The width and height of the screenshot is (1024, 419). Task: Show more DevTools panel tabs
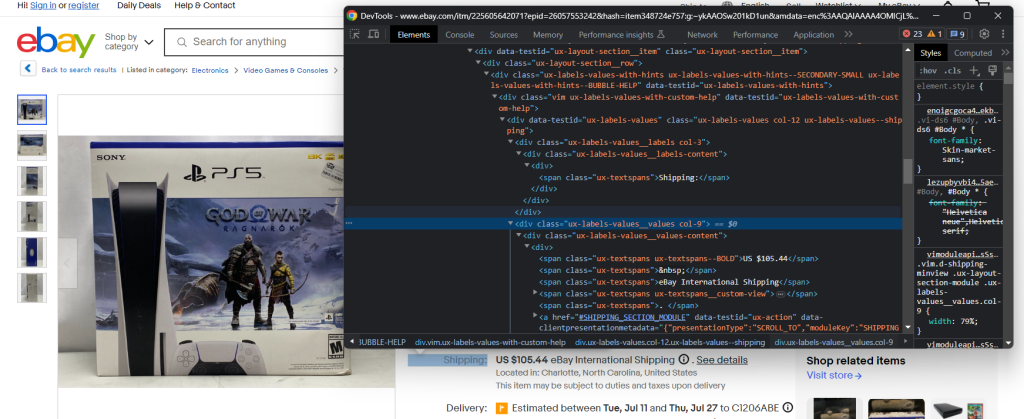[x=849, y=35]
